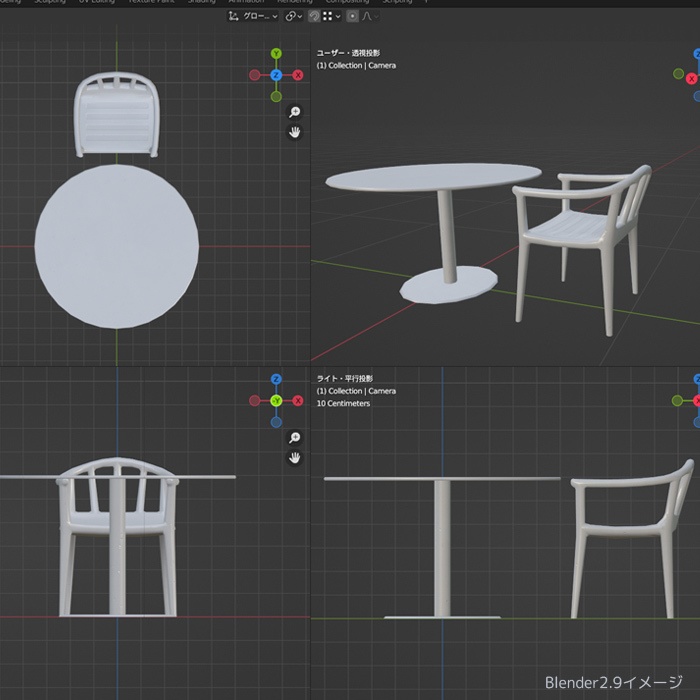This screenshot has width=700, height=700.
Task: Click green -Y center in bottom-left gizmo
Action: (x=276, y=400)
